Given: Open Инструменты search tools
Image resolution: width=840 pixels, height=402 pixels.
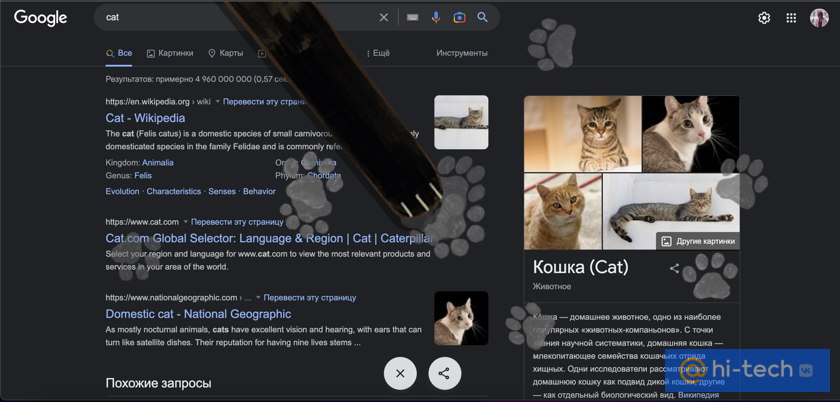Looking at the screenshot, I should click(462, 53).
